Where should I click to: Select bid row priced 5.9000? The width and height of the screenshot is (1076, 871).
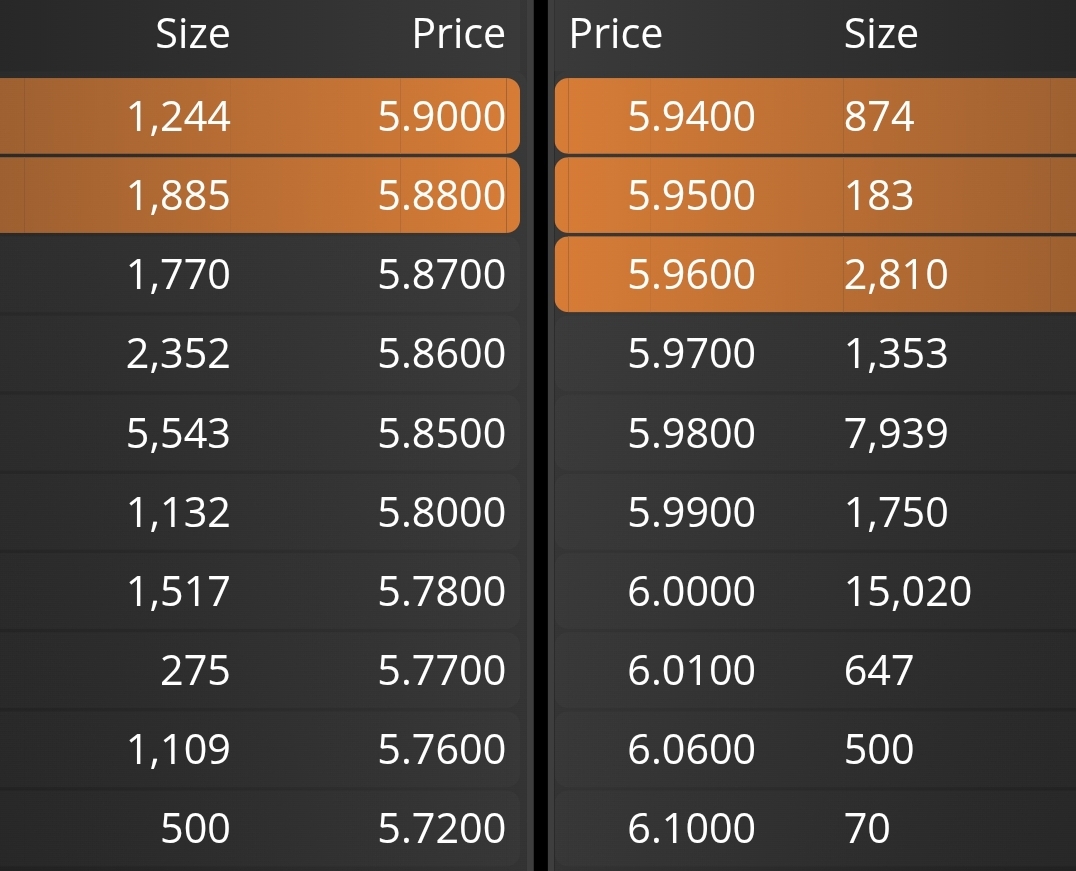(259, 116)
